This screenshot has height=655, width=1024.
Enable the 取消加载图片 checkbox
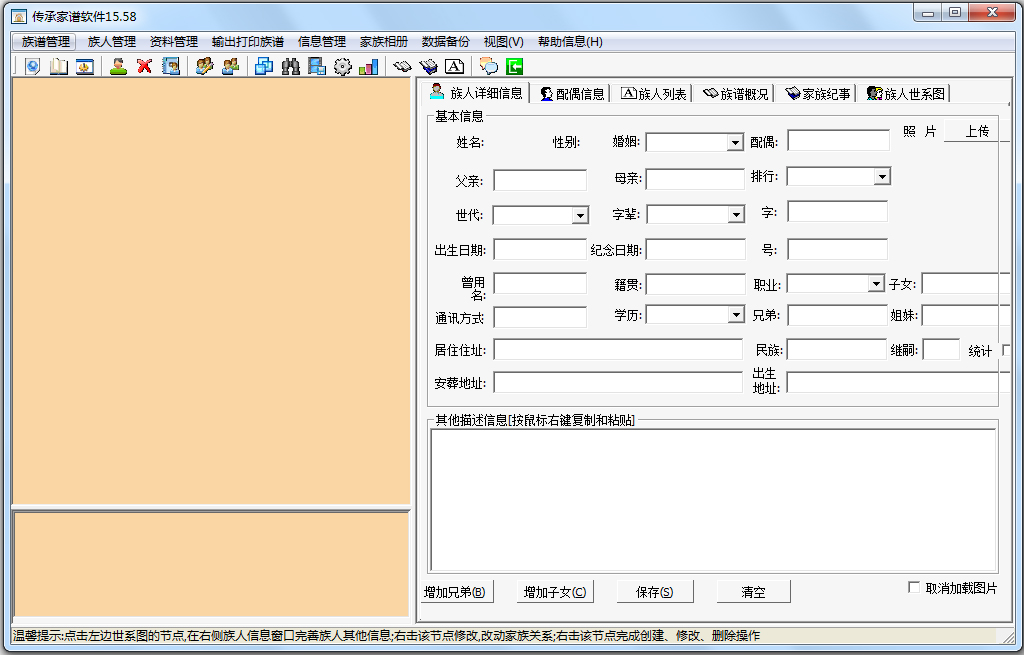[x=914, y=588]
